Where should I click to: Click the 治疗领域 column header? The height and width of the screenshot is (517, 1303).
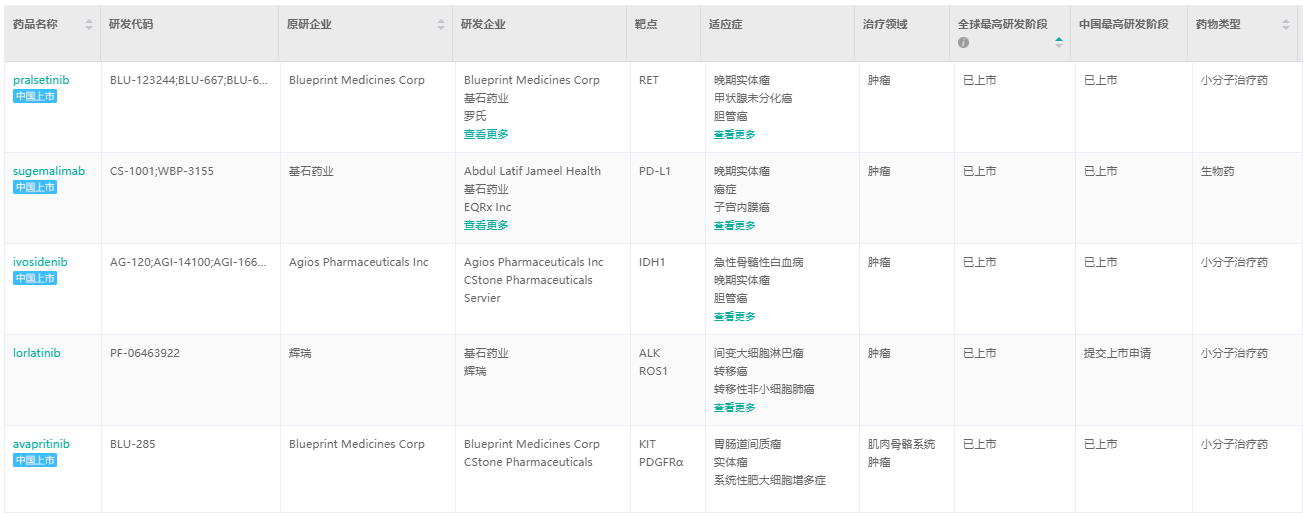pyautogui.click(x=885, y=25)
